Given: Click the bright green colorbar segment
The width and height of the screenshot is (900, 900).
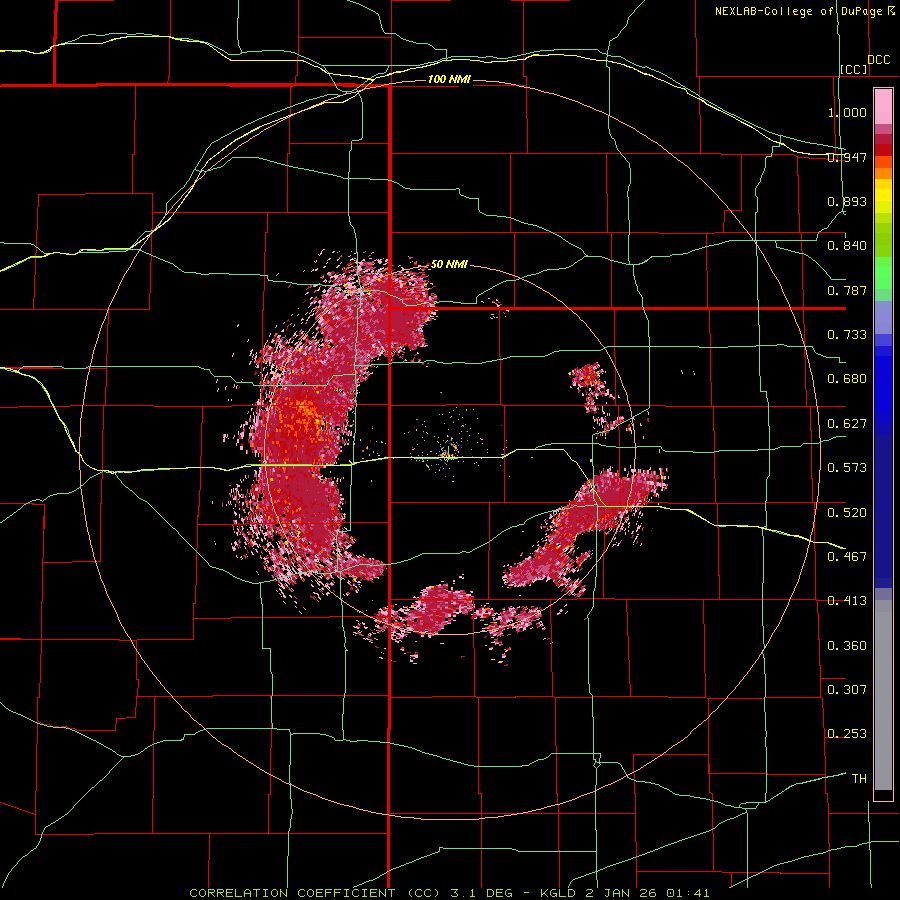Looking at the screenshot, I should click(x=883, y=272).
